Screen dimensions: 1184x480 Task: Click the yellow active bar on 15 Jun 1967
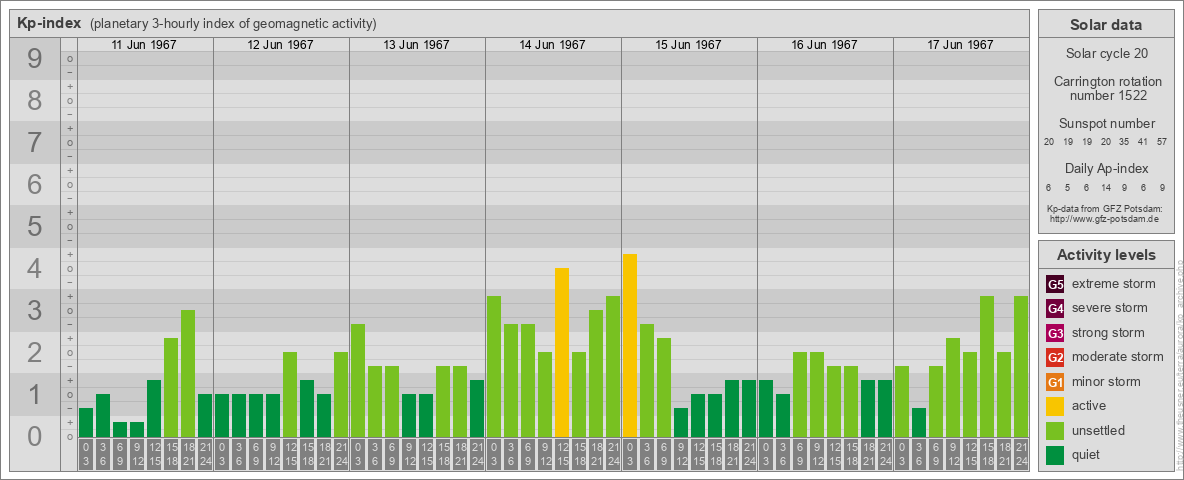tap(630, 346)
